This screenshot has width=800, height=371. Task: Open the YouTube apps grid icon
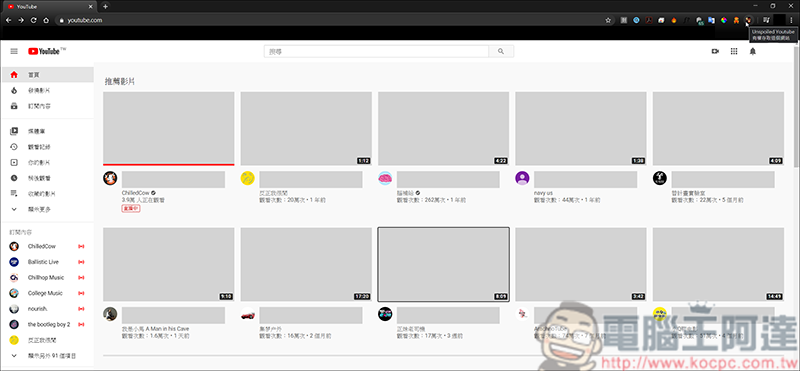point(734,51)
